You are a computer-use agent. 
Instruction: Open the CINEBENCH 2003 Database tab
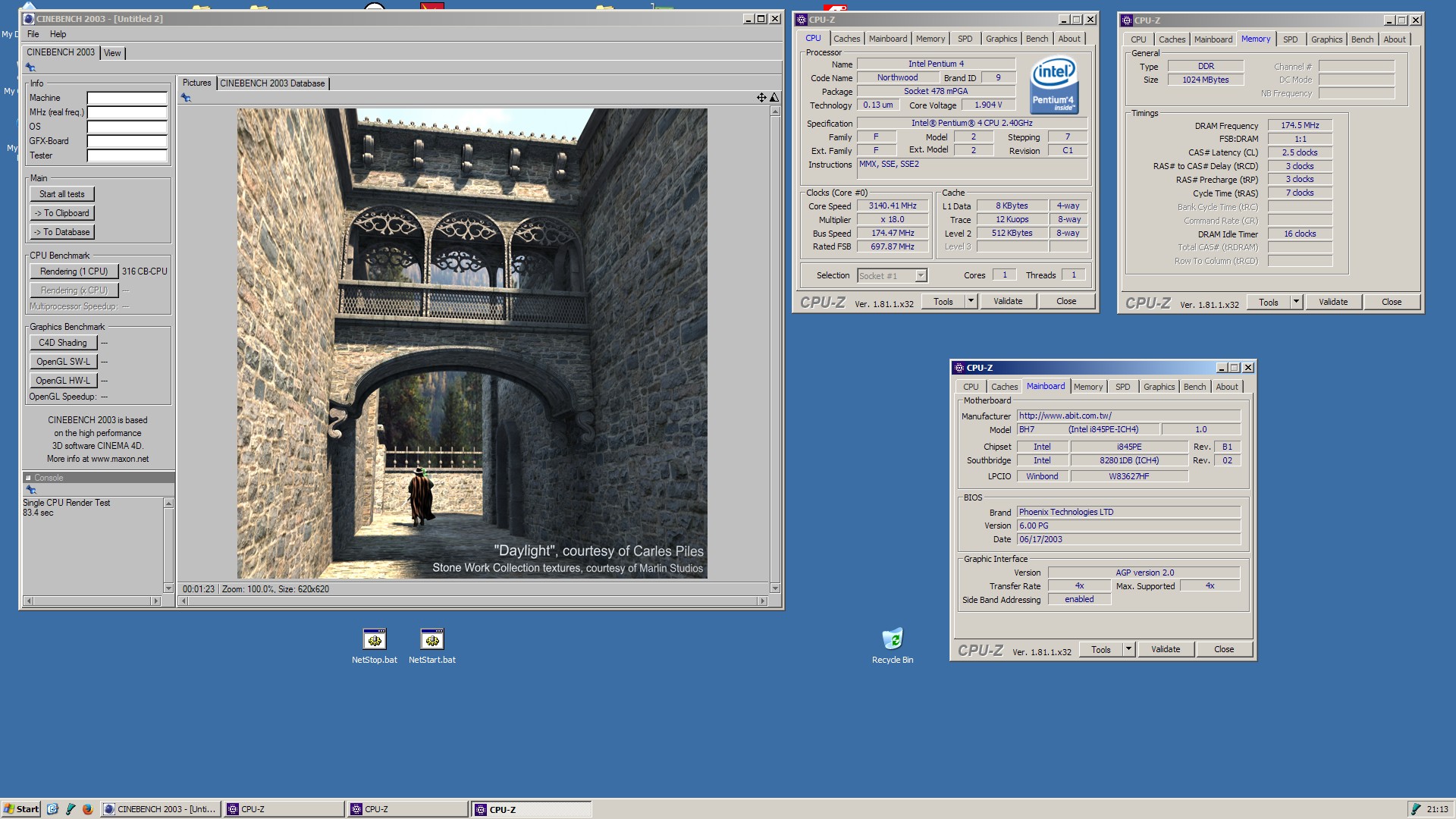(272, 83)
